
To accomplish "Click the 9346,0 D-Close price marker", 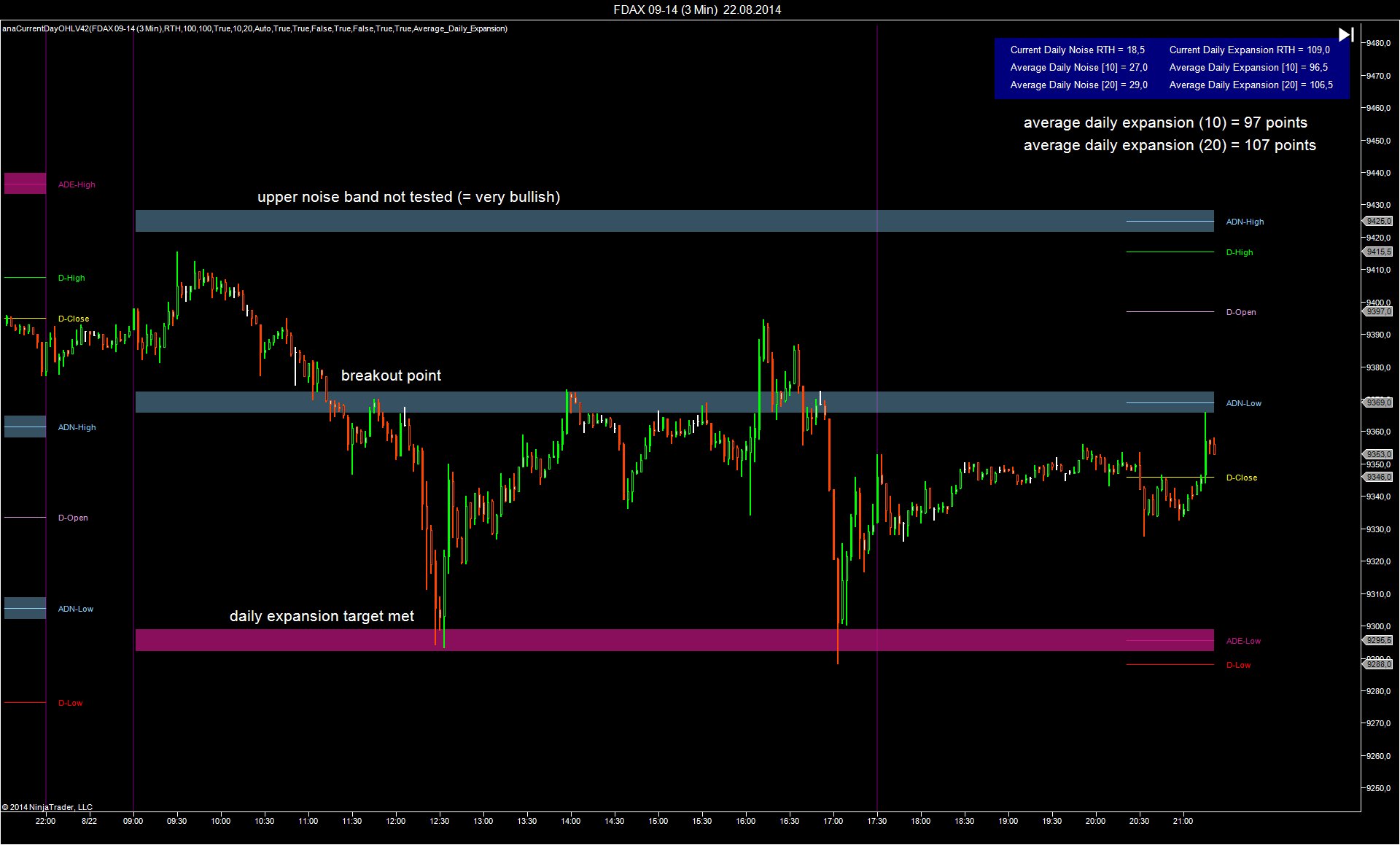I will pyautogui.click(x=1378, y=477).
